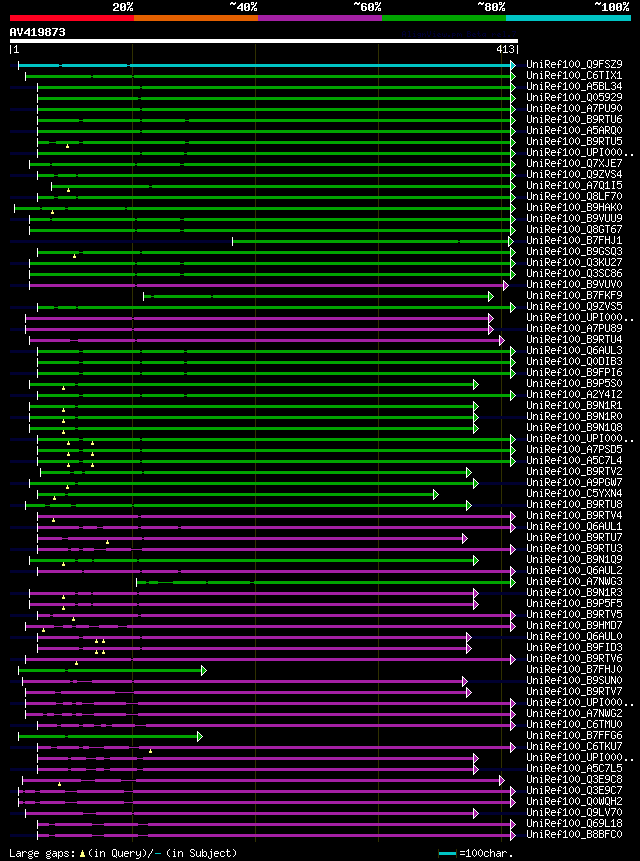The width and height of the screenshot is (640, 861).
Task: Click the green alignment bar for A7NWG3
Action: (325, 582)
